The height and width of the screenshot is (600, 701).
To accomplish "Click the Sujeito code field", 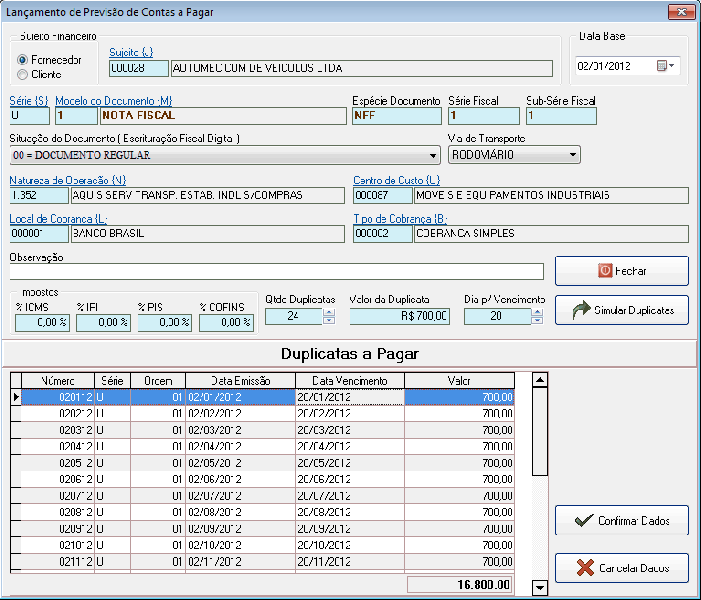I will pos(139,68).
